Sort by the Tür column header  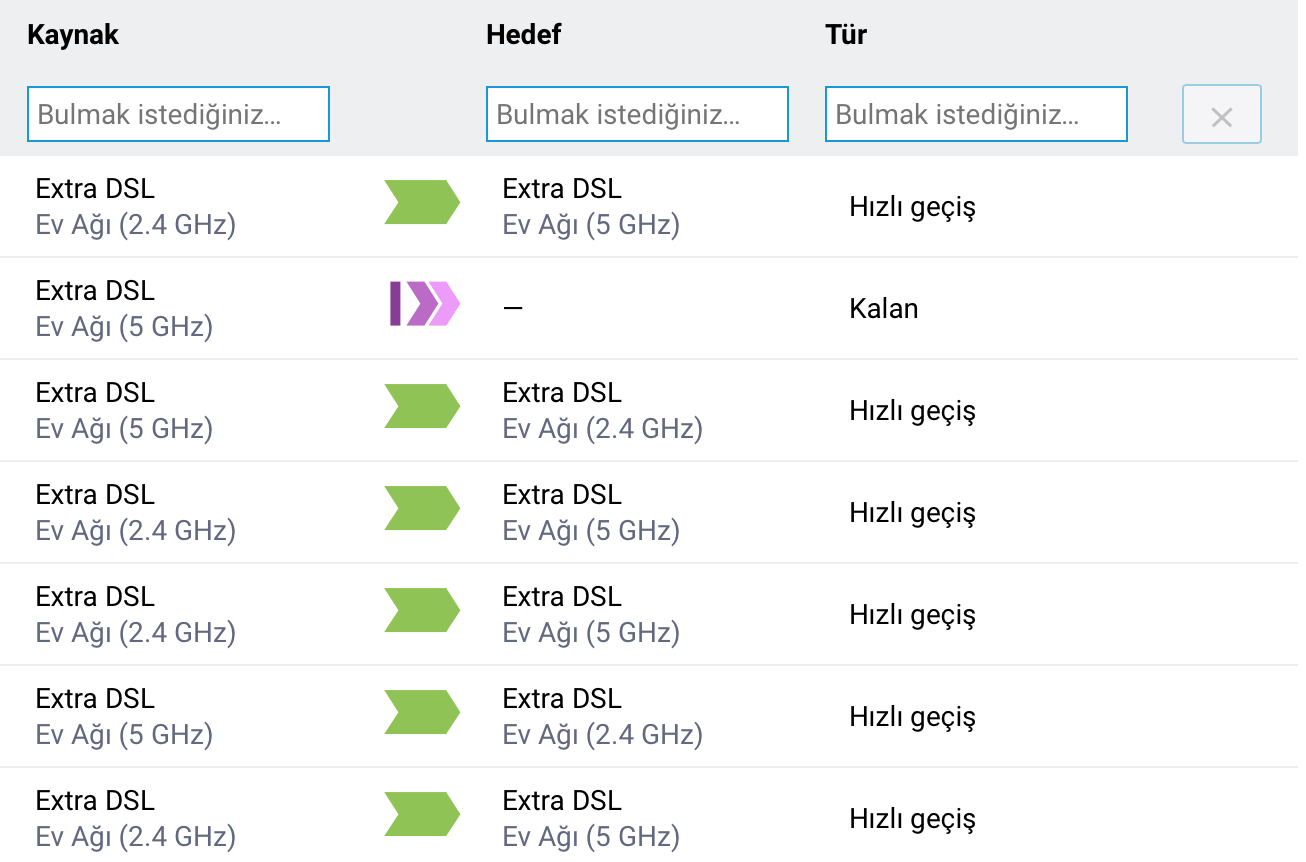[x=845, y=34]
